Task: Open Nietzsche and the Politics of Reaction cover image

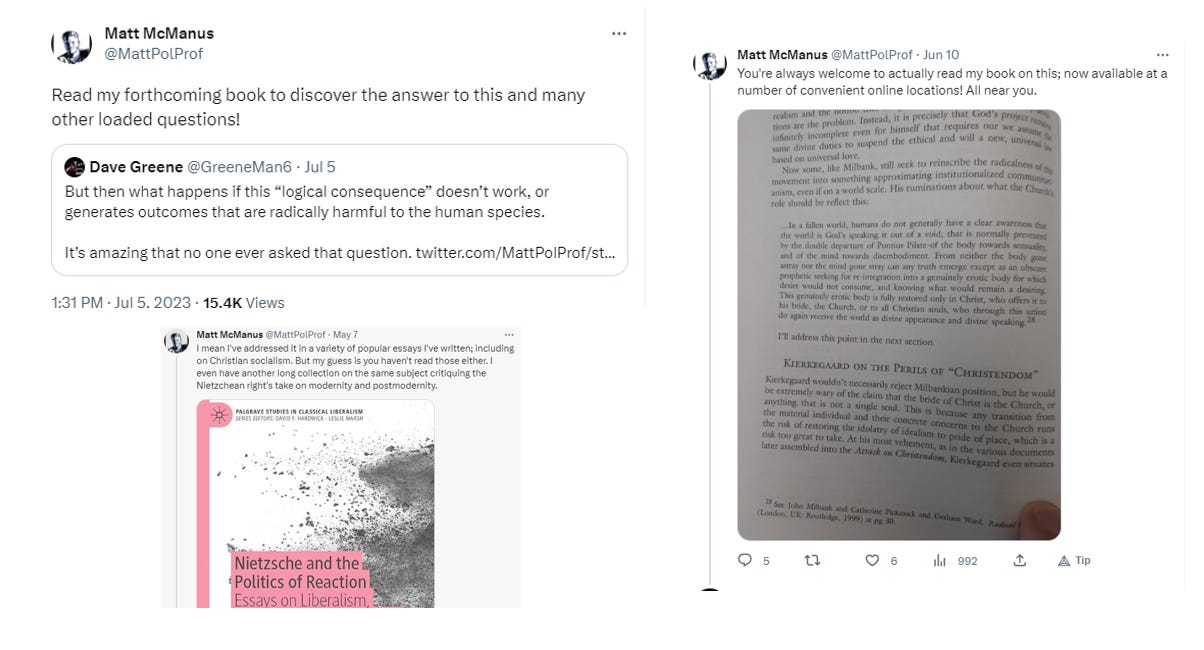Action: click(x=316, y=504)
